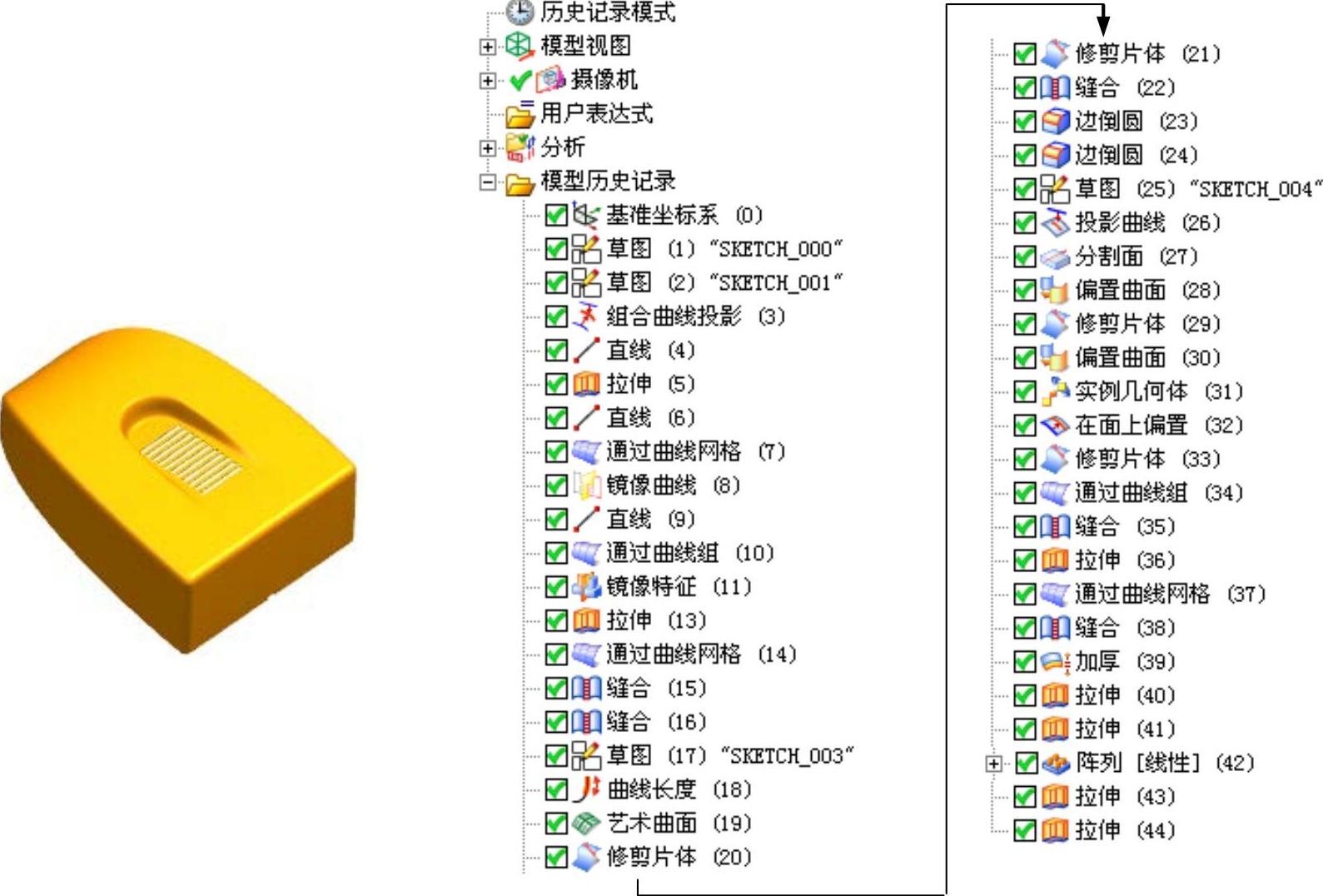Toggle the 拉伸 (13) checkbox
Screen dimensions: 1323x896
coord(556,620)
